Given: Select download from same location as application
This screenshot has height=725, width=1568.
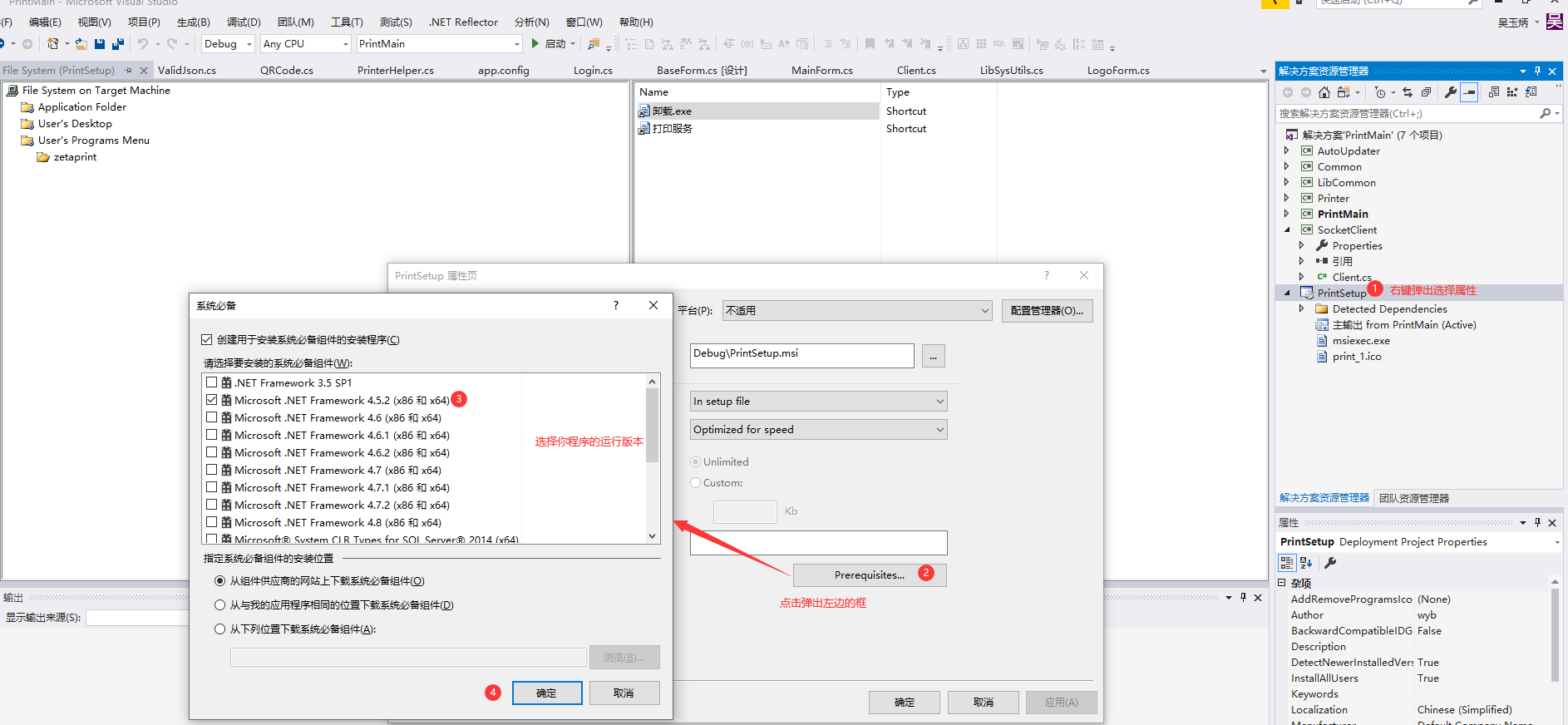Looking at the screenshot, I should click(x=219, y=604).
